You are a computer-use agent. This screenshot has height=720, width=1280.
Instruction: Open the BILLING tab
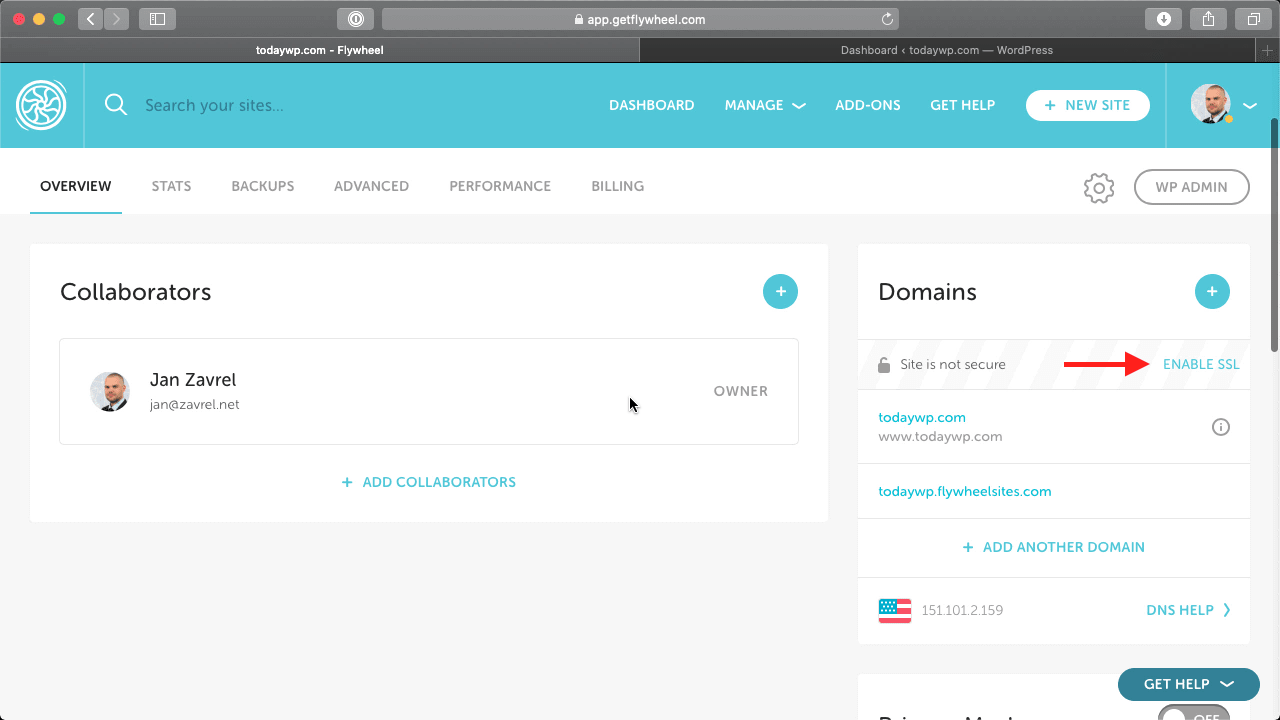click(617, 186)
